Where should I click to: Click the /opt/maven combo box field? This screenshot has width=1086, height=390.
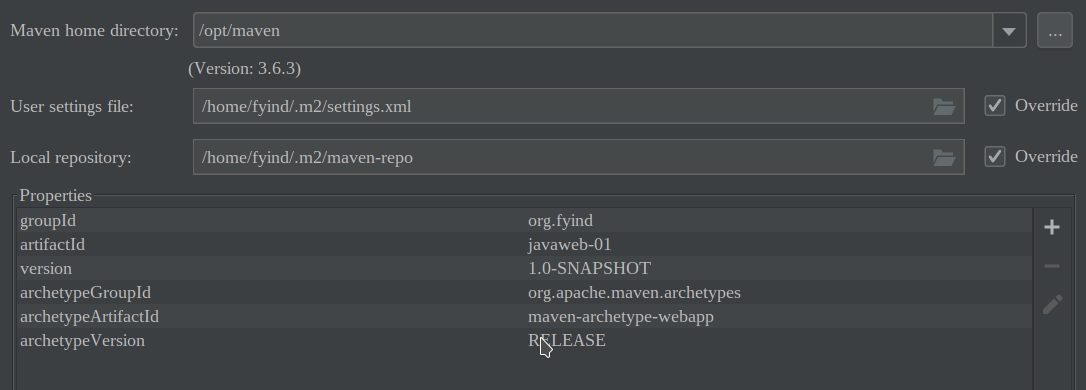(x=593, y=30)
